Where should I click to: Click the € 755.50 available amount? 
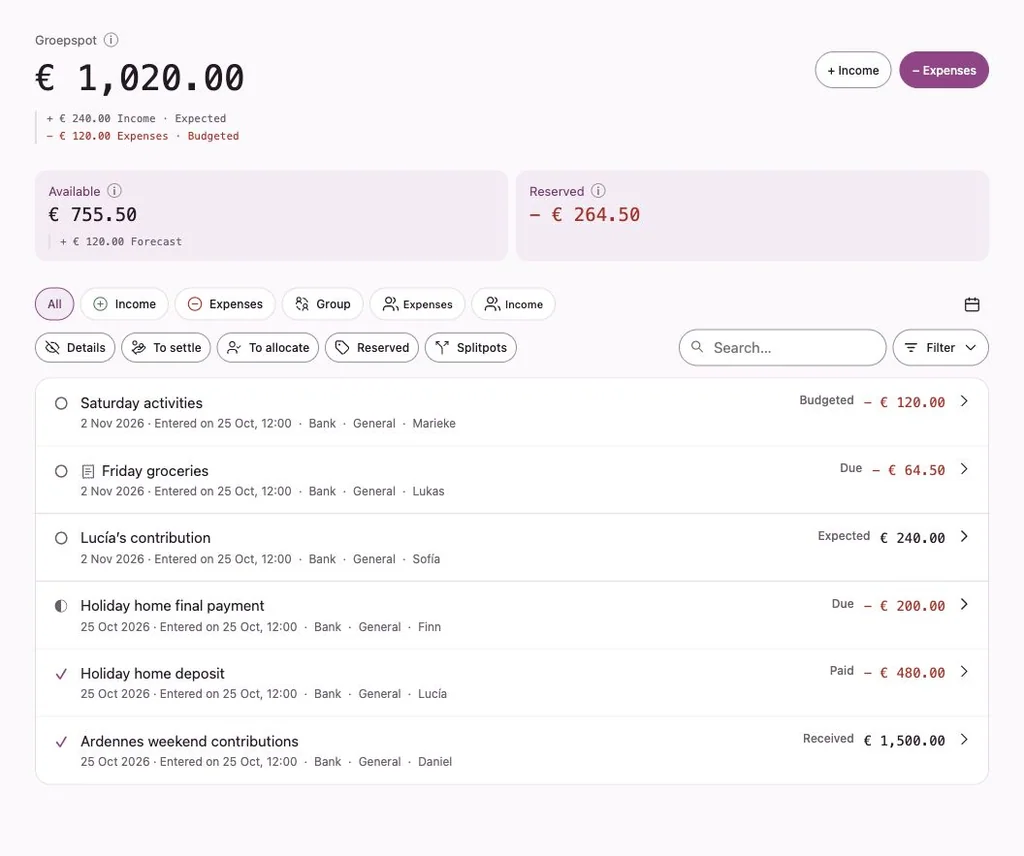tap(93, 214)
